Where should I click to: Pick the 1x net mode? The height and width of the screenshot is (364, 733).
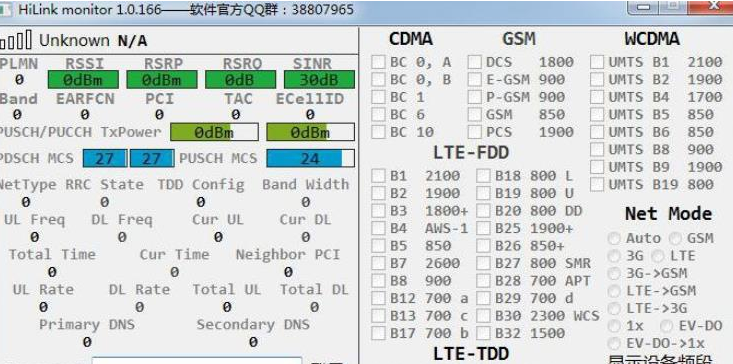pos(614,326)
